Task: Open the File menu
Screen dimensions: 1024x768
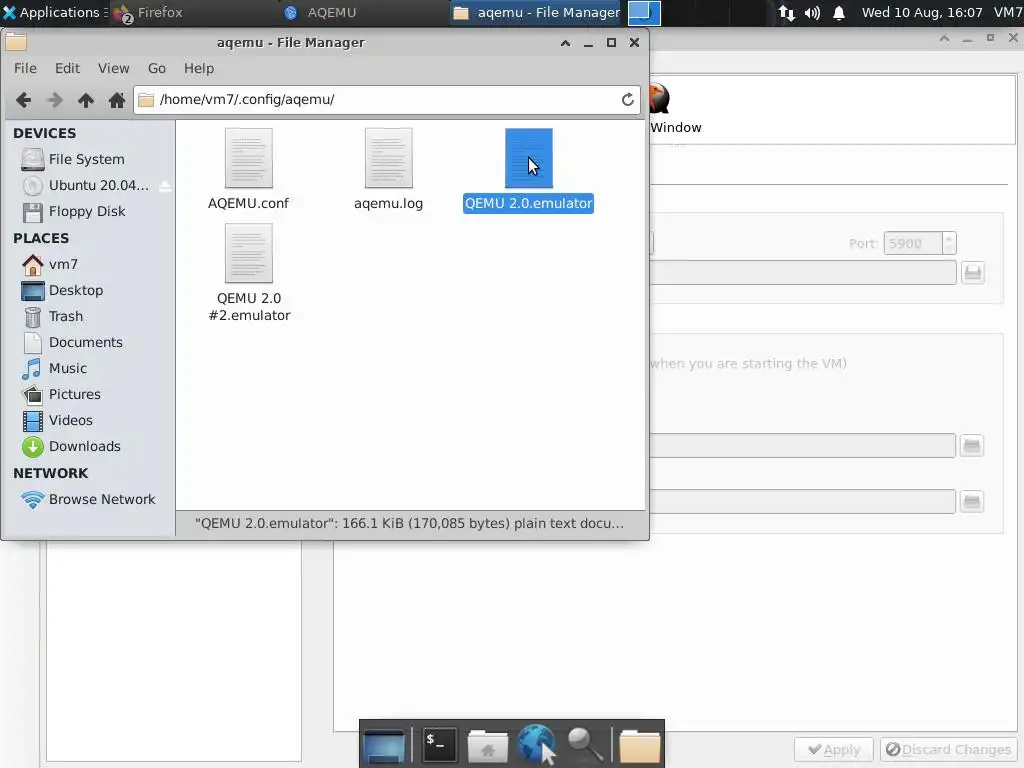Action: pos(25,69)
